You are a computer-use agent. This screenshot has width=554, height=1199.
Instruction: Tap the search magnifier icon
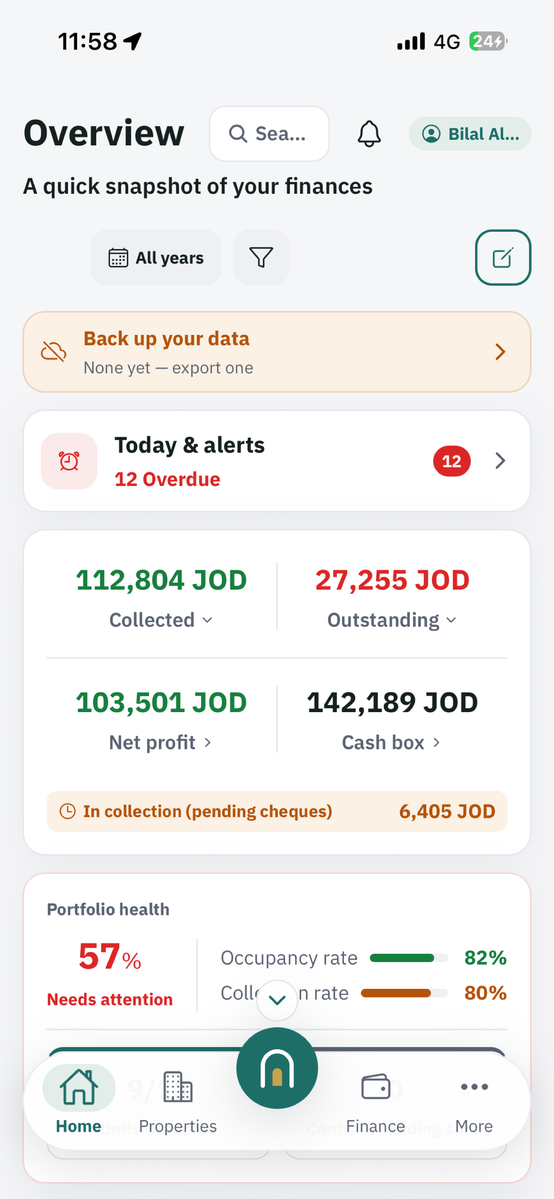pyautogui.click(x=238, y=134)
